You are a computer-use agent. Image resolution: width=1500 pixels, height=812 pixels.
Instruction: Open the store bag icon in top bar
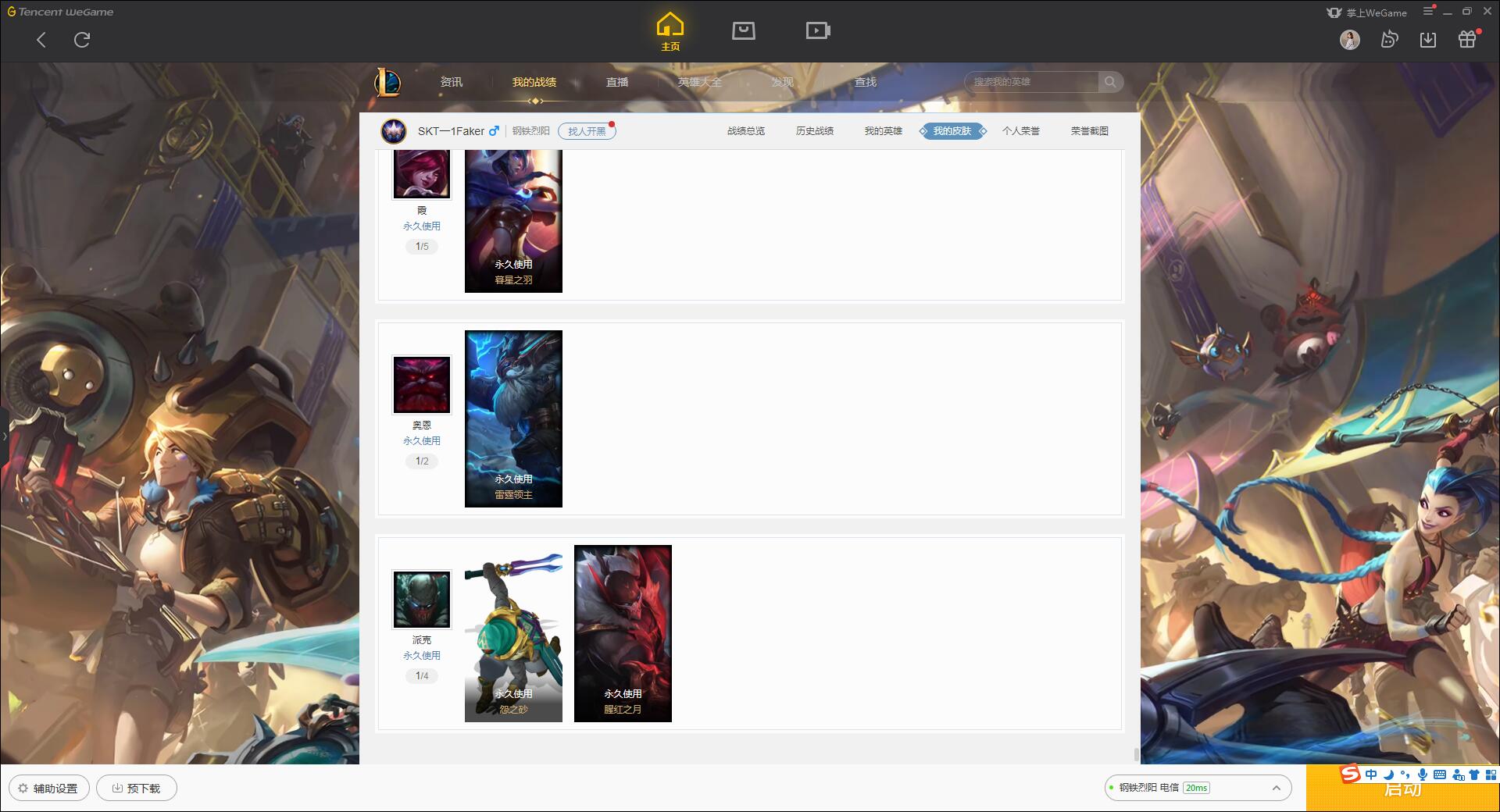tap(743, 30)
